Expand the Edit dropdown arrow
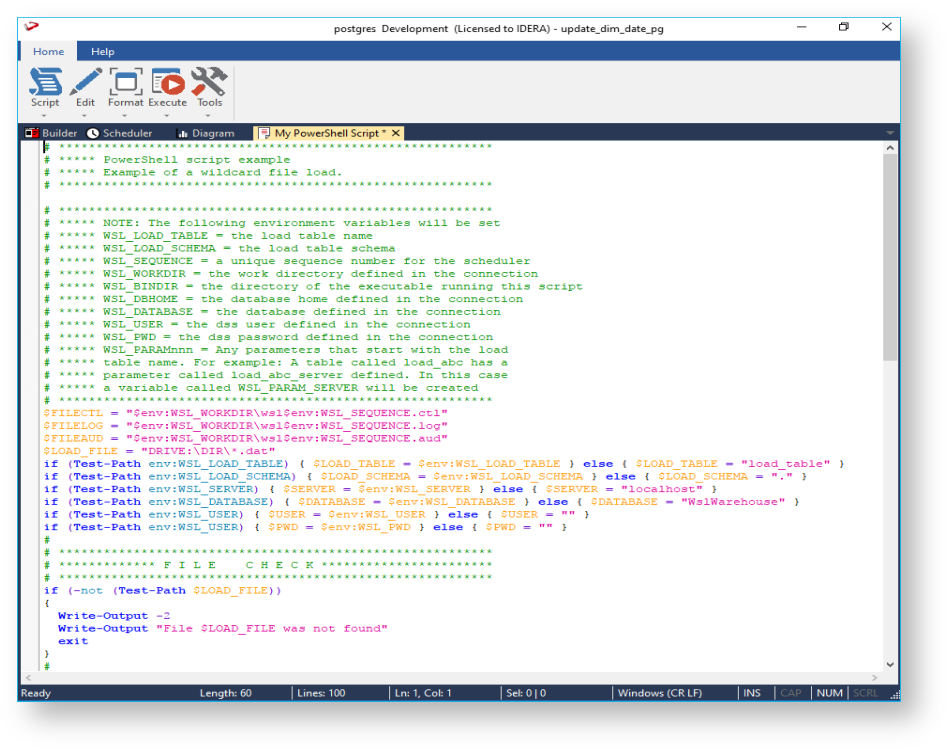This screenshot has height=750, width=949. pyautogui.click(x=85, y=115)
